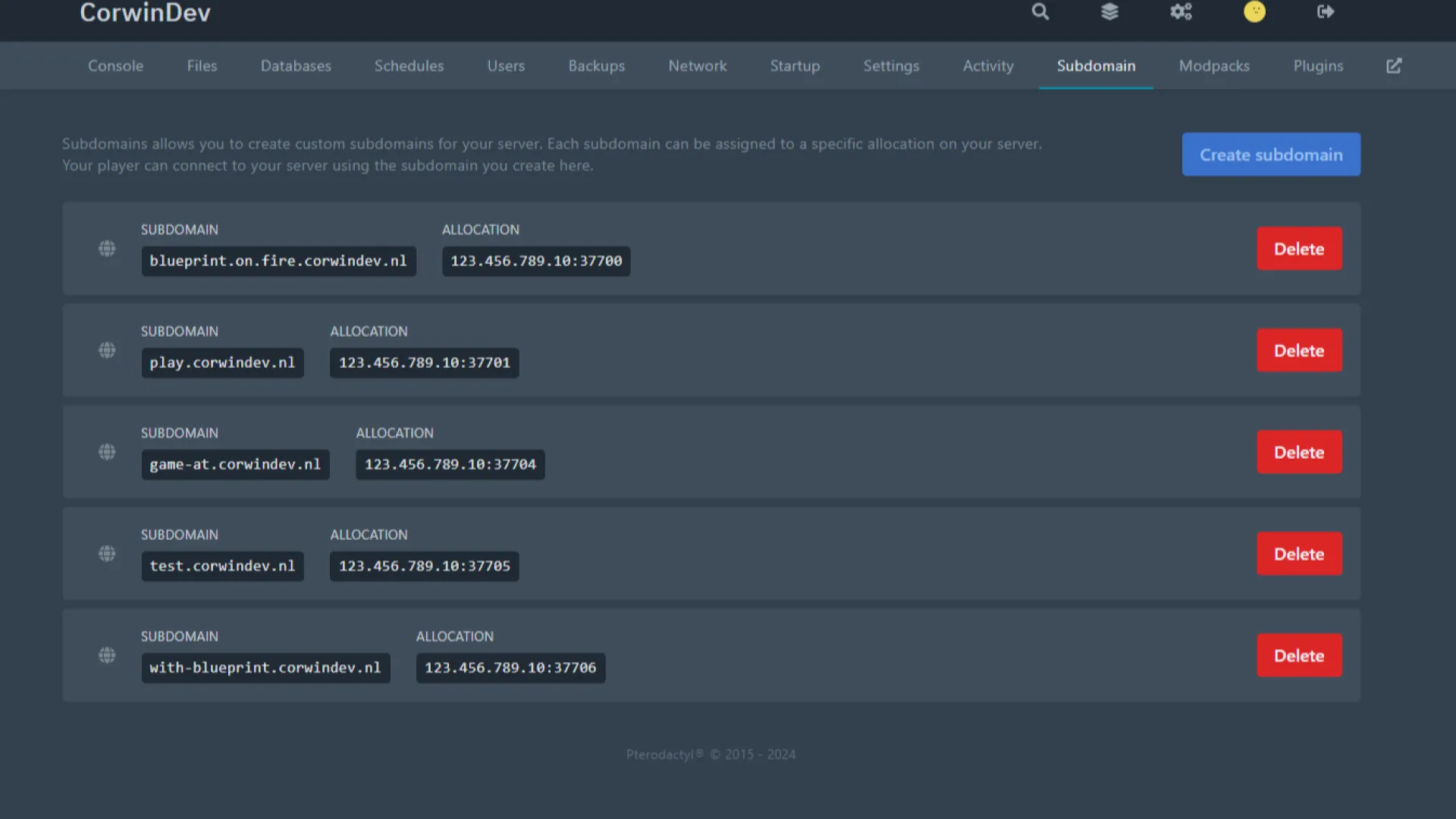The width and height of the screenshot is (1456, 819).
Task: Open the Activity tab
Action: tap(988, 66)
